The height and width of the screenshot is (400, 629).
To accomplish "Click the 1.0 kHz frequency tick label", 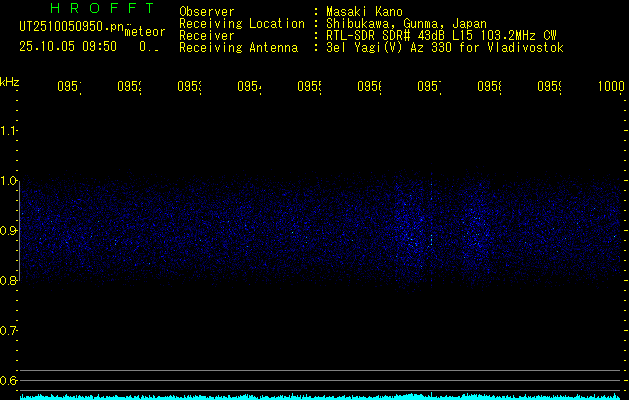I will [x=8, y=181].
